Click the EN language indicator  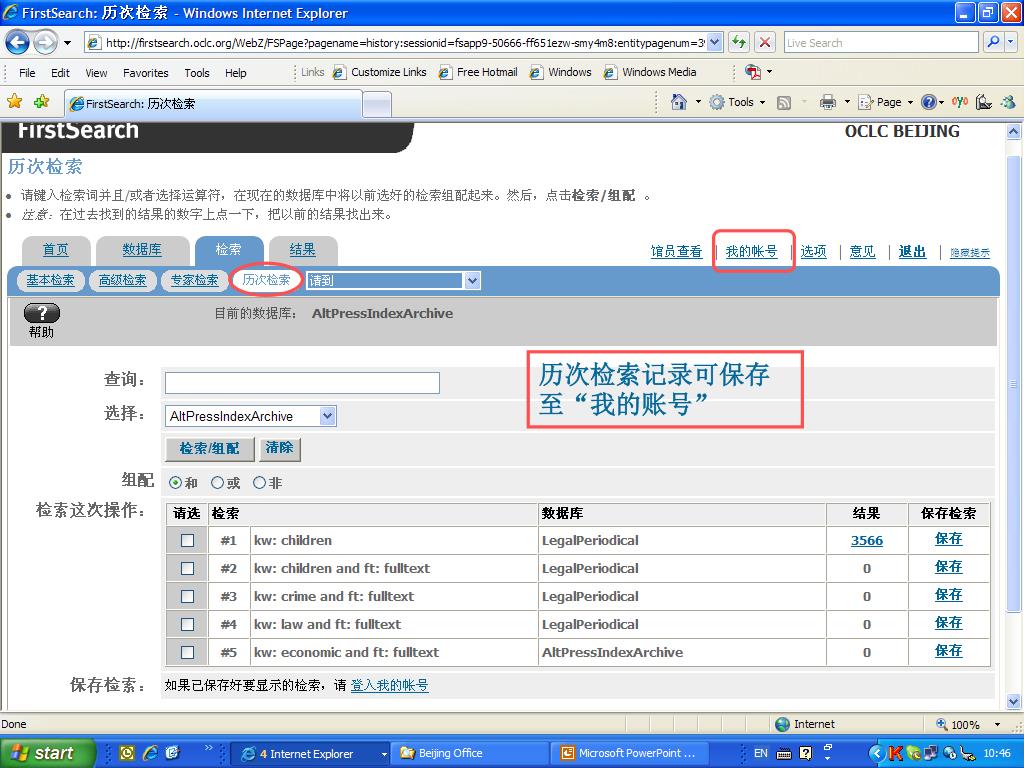pos(761,753)
